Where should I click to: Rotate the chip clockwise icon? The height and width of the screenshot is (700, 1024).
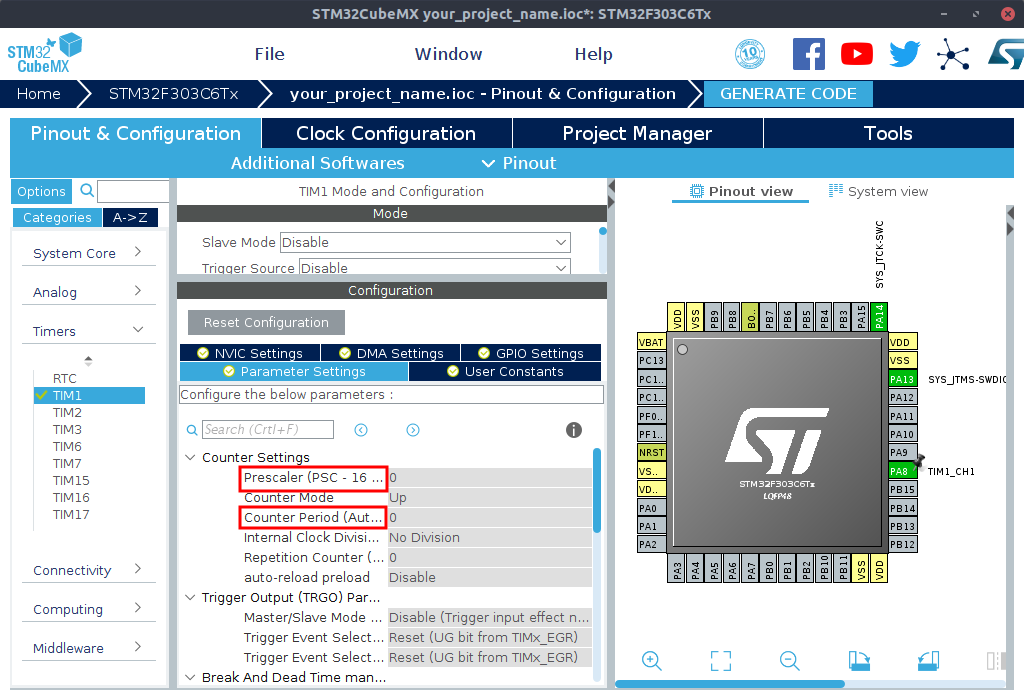859,660
